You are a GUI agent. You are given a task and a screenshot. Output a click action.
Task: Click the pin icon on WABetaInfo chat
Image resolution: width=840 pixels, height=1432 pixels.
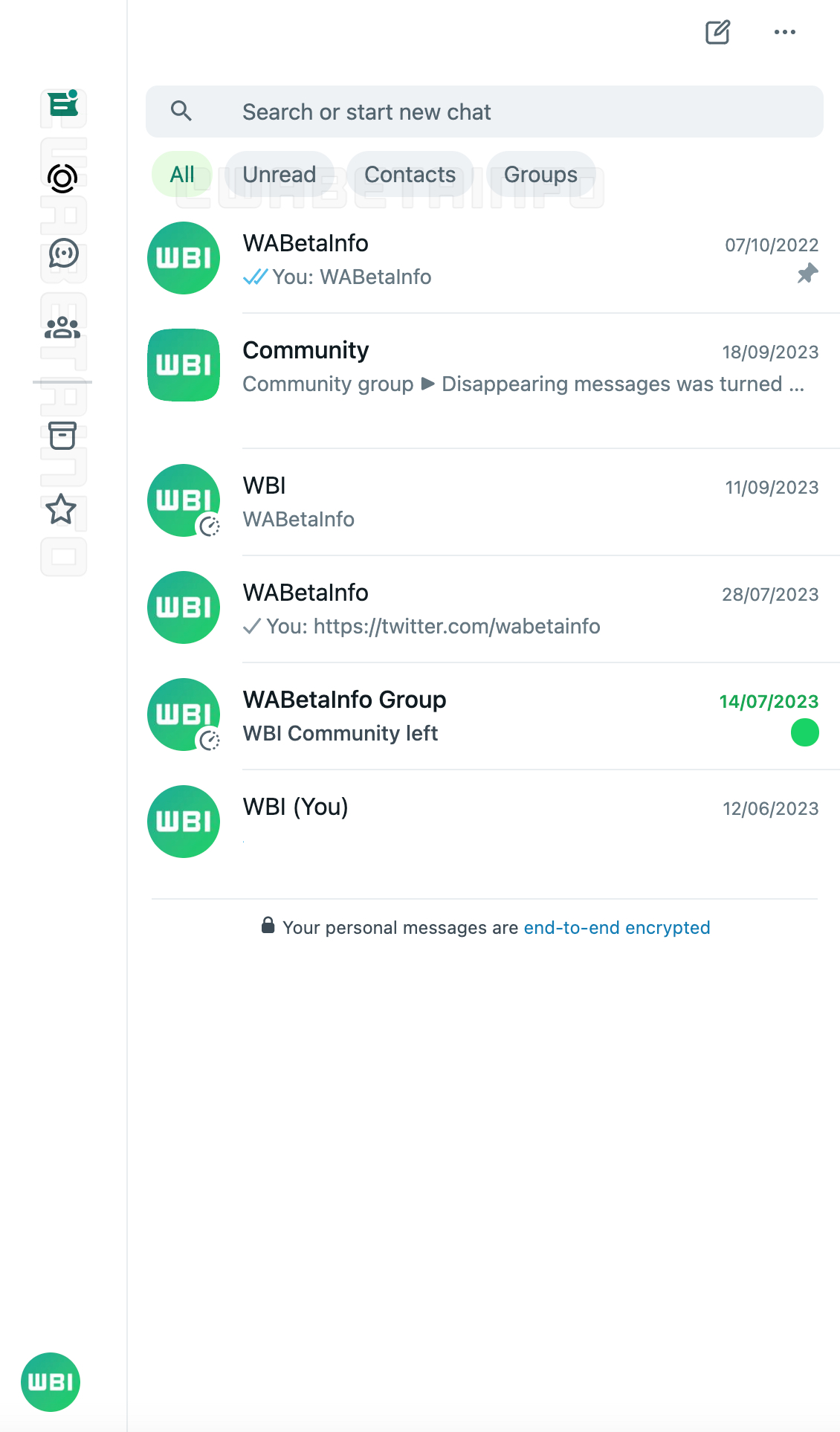807,274
